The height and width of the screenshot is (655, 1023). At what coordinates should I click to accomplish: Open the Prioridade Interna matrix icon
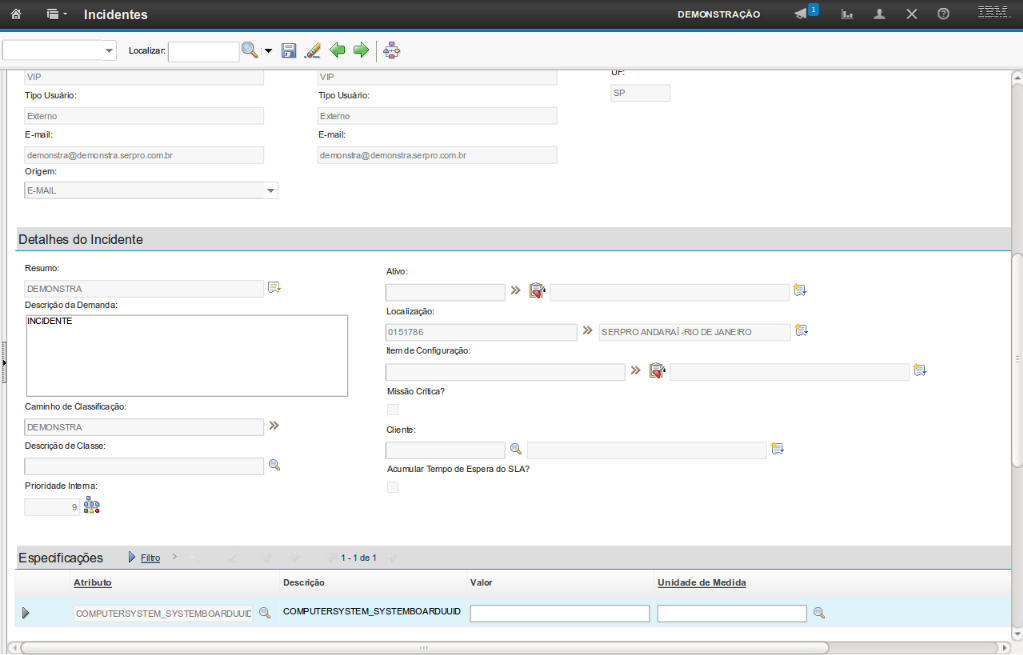[x=91, y=506]
